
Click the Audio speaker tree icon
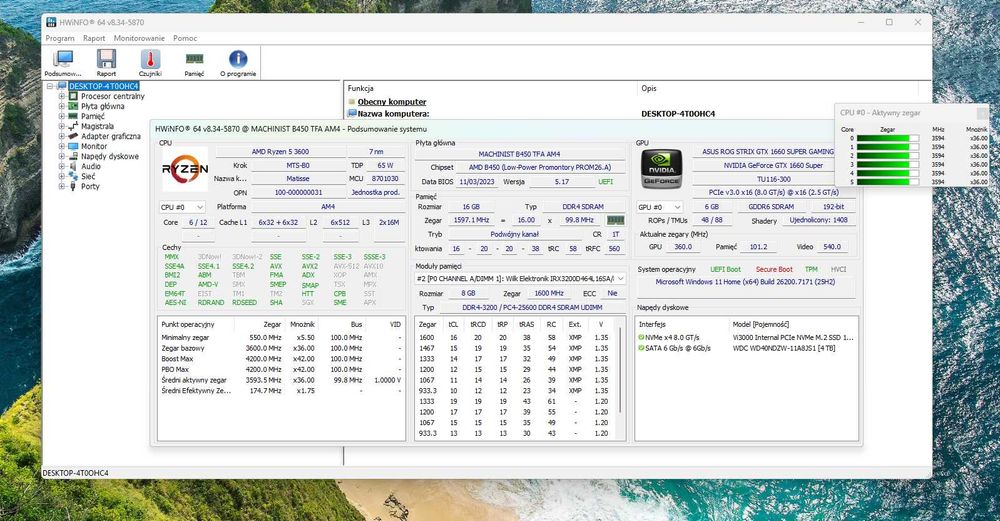tap(73, 166)
